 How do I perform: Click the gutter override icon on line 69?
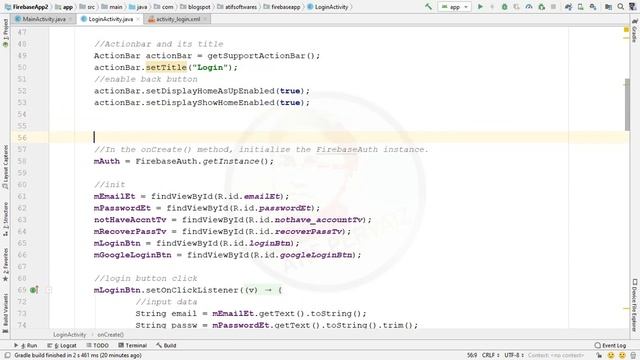(x=34, y=290)
